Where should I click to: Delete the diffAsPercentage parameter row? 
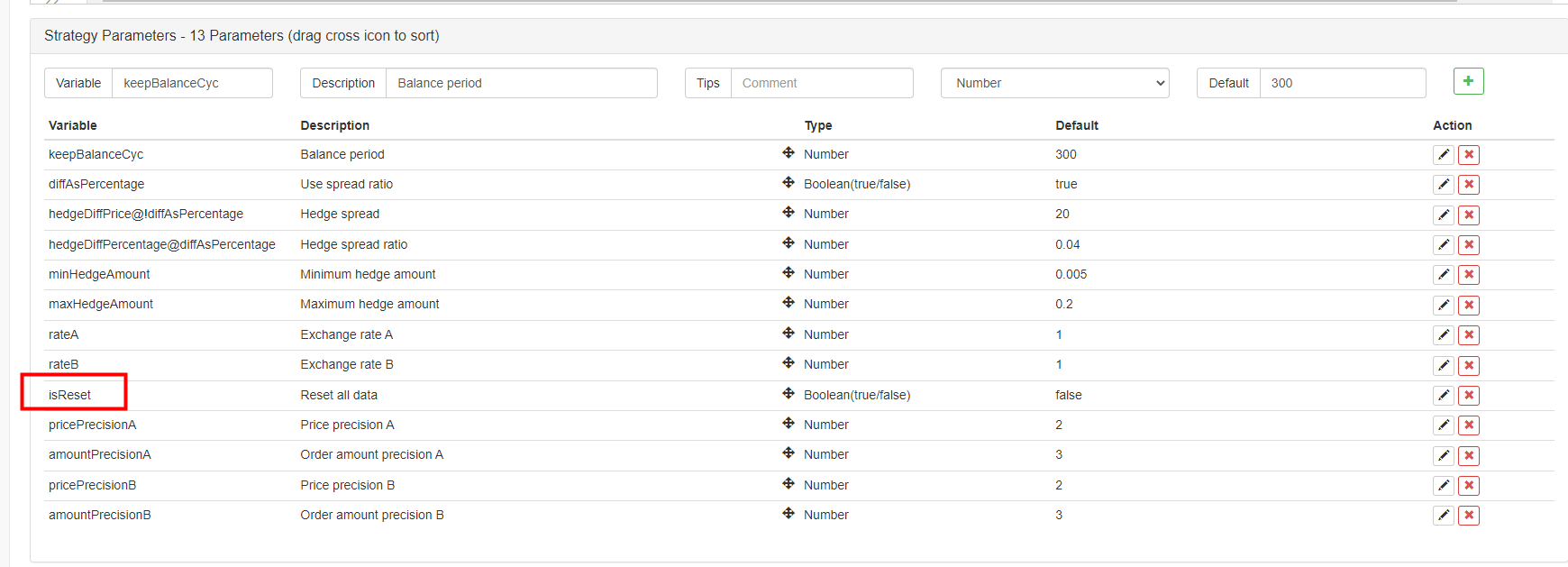[1469, 185]
